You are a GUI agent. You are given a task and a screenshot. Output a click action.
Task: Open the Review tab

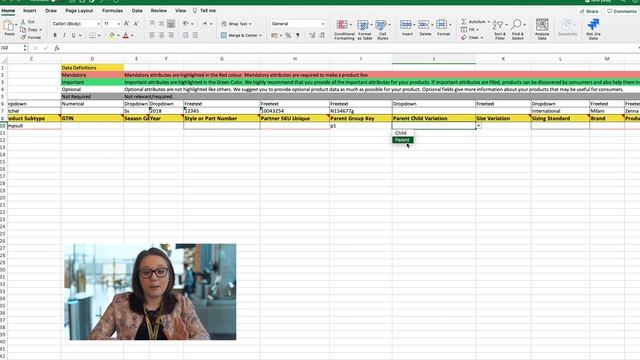[x=159, y=11]
